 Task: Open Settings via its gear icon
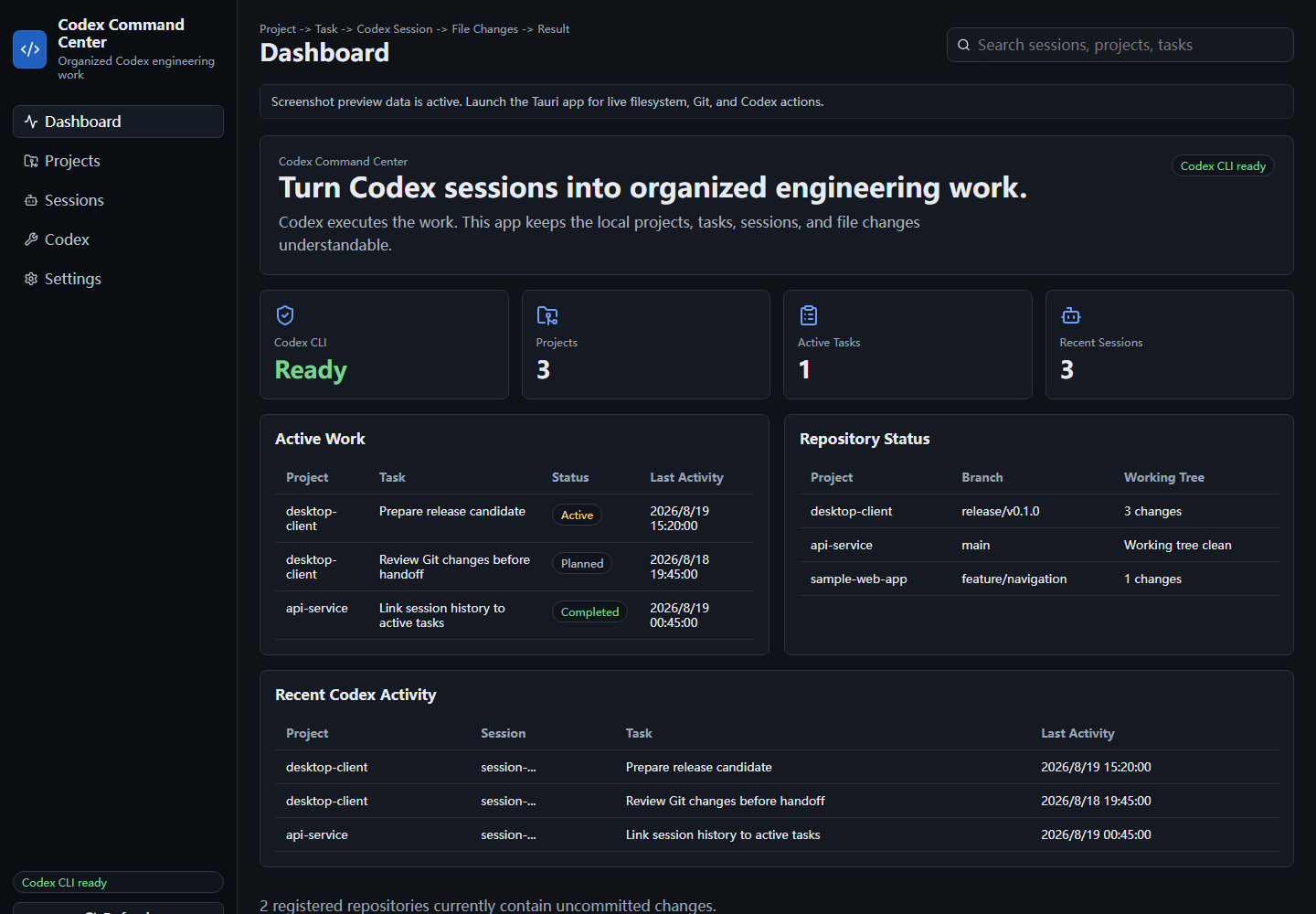click(31, 279)
